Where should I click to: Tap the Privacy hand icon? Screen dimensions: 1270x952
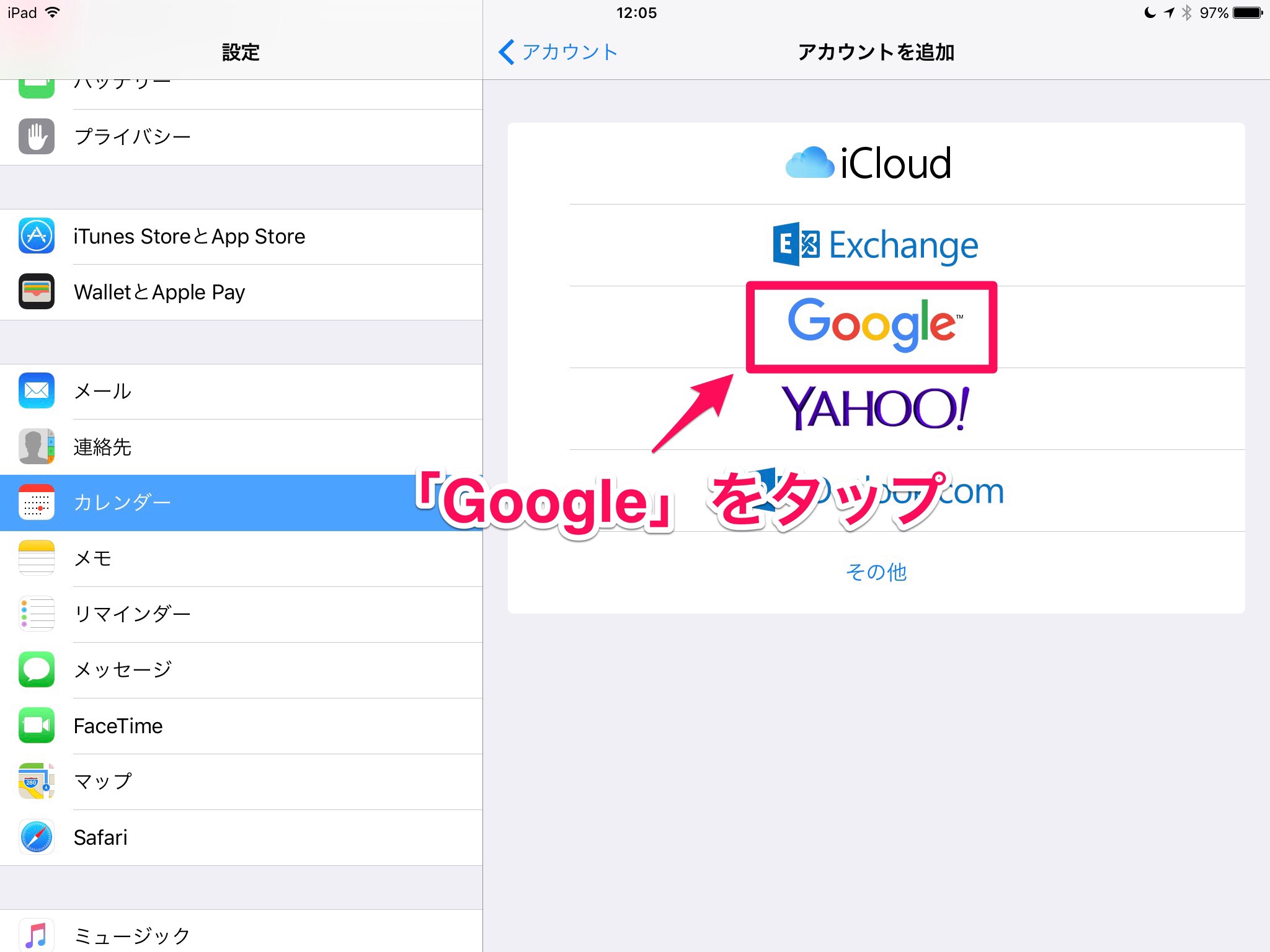coord(37,136)
